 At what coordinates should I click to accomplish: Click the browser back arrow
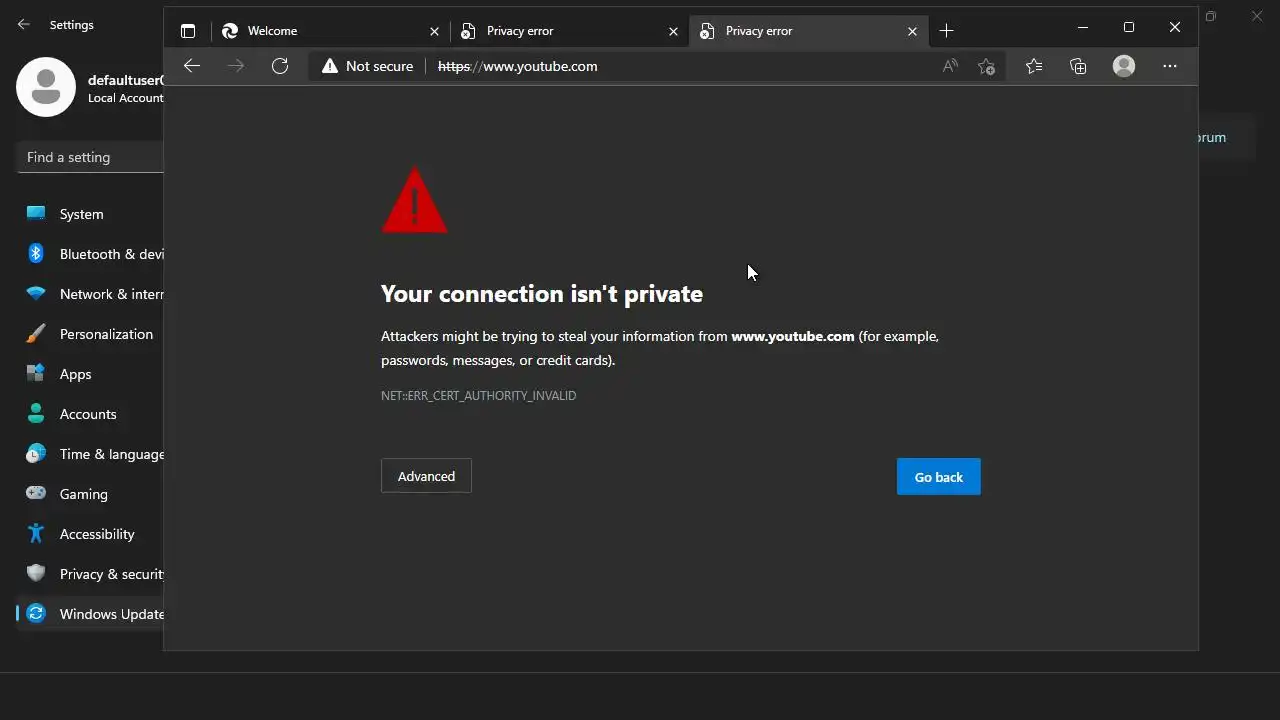coord(192,66)
